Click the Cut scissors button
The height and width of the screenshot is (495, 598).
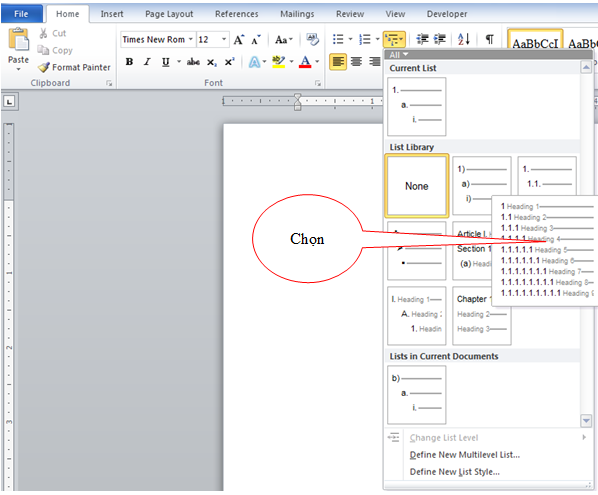(x=52, y=34)
